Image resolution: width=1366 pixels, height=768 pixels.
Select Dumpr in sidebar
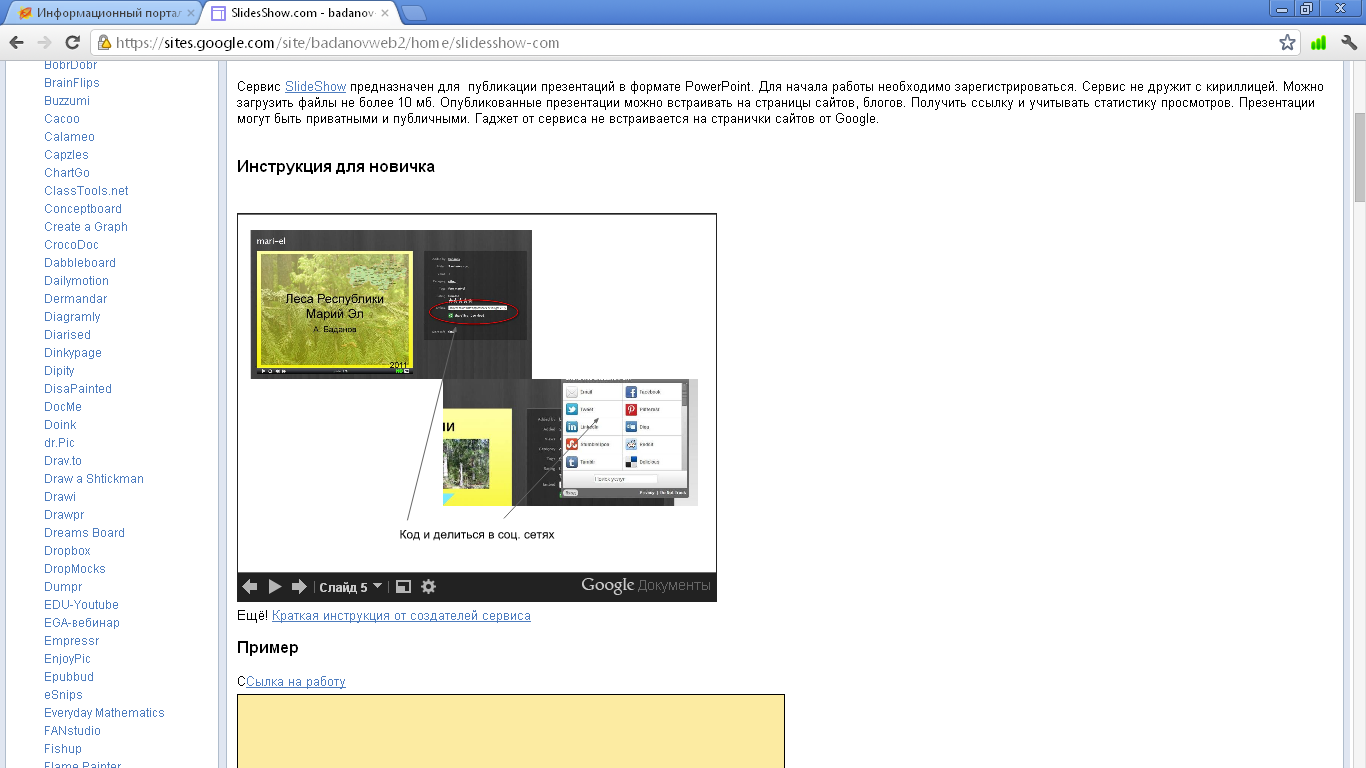point(63,587)
